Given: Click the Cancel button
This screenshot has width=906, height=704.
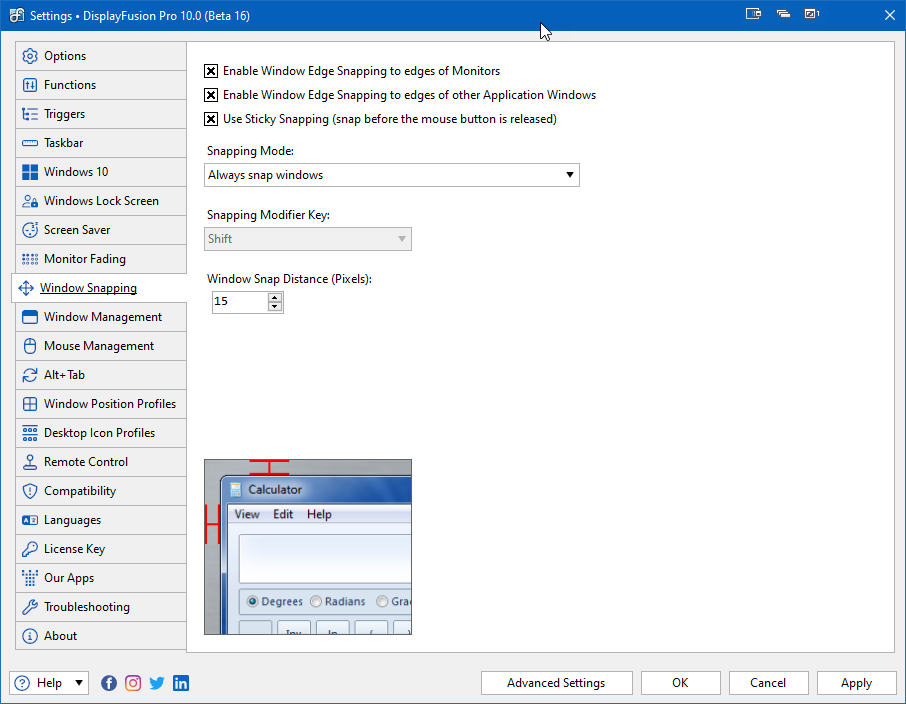Looking at the screenshot, I should tap(768, 683).
